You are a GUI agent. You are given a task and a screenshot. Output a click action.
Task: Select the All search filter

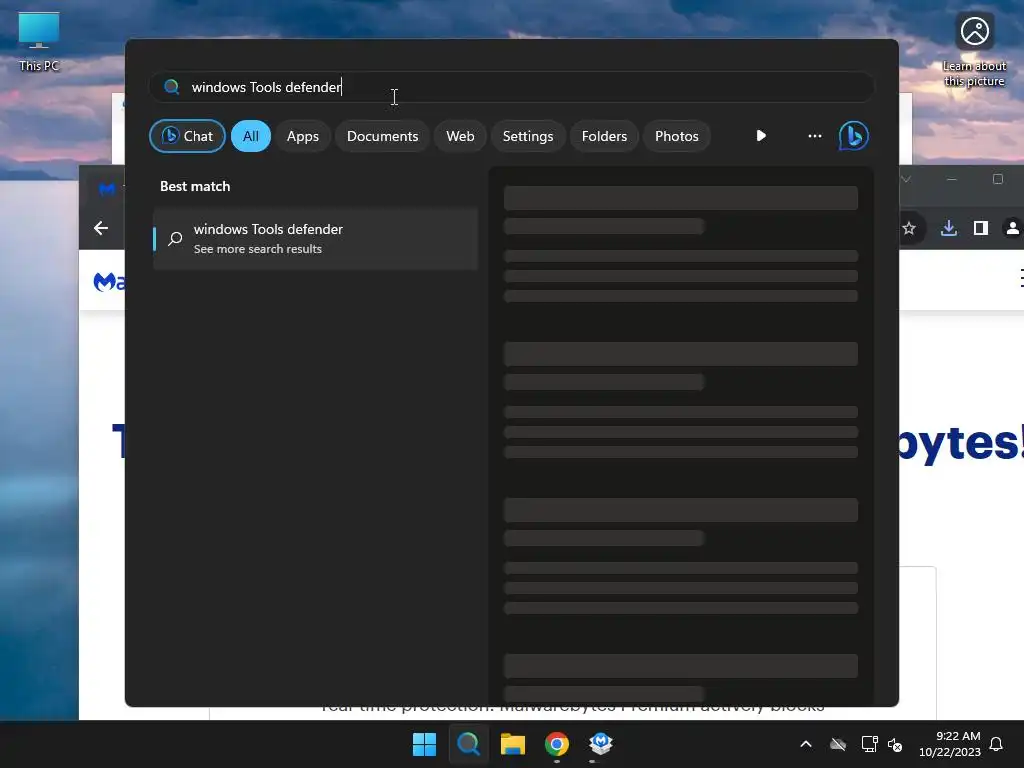pos(251,136)
